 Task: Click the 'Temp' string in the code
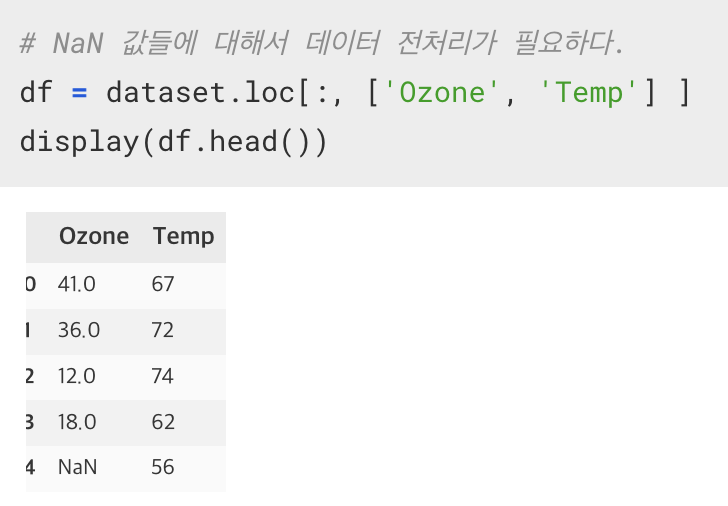589,92
